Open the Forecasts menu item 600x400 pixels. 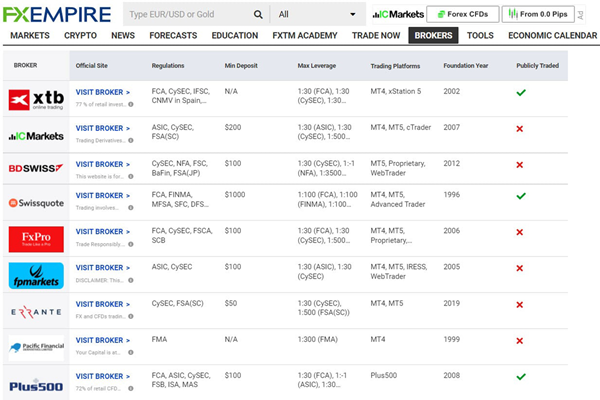[173, 35]
